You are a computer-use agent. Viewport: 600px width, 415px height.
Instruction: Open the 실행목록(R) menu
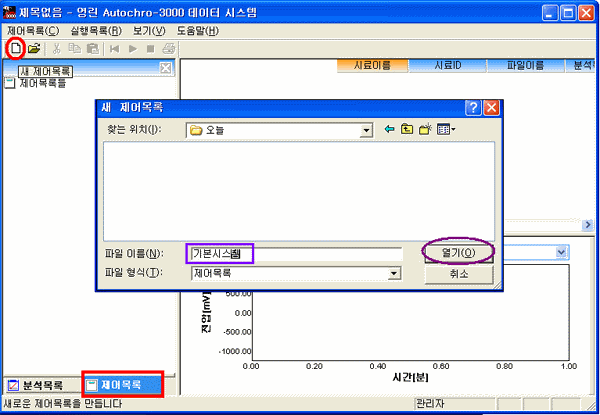pos(96,30)
